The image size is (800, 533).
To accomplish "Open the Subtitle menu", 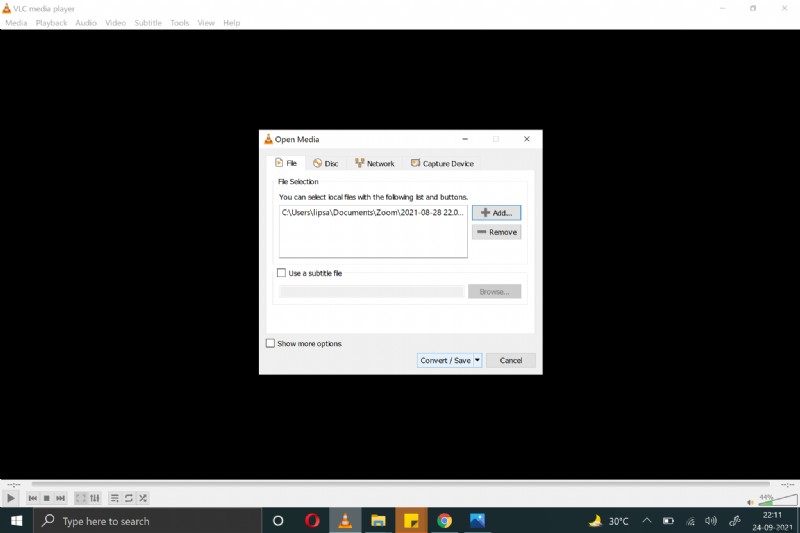I will (148, 23).
